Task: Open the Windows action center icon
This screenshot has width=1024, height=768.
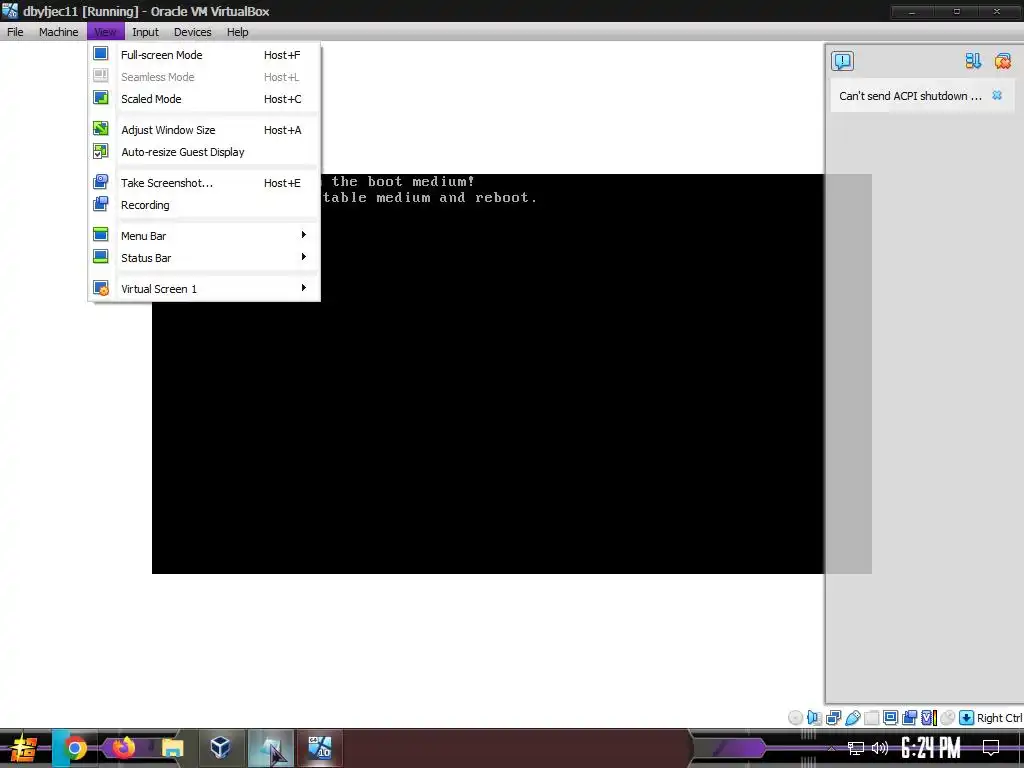Action: pyautogui.click(x=991, y=748)
